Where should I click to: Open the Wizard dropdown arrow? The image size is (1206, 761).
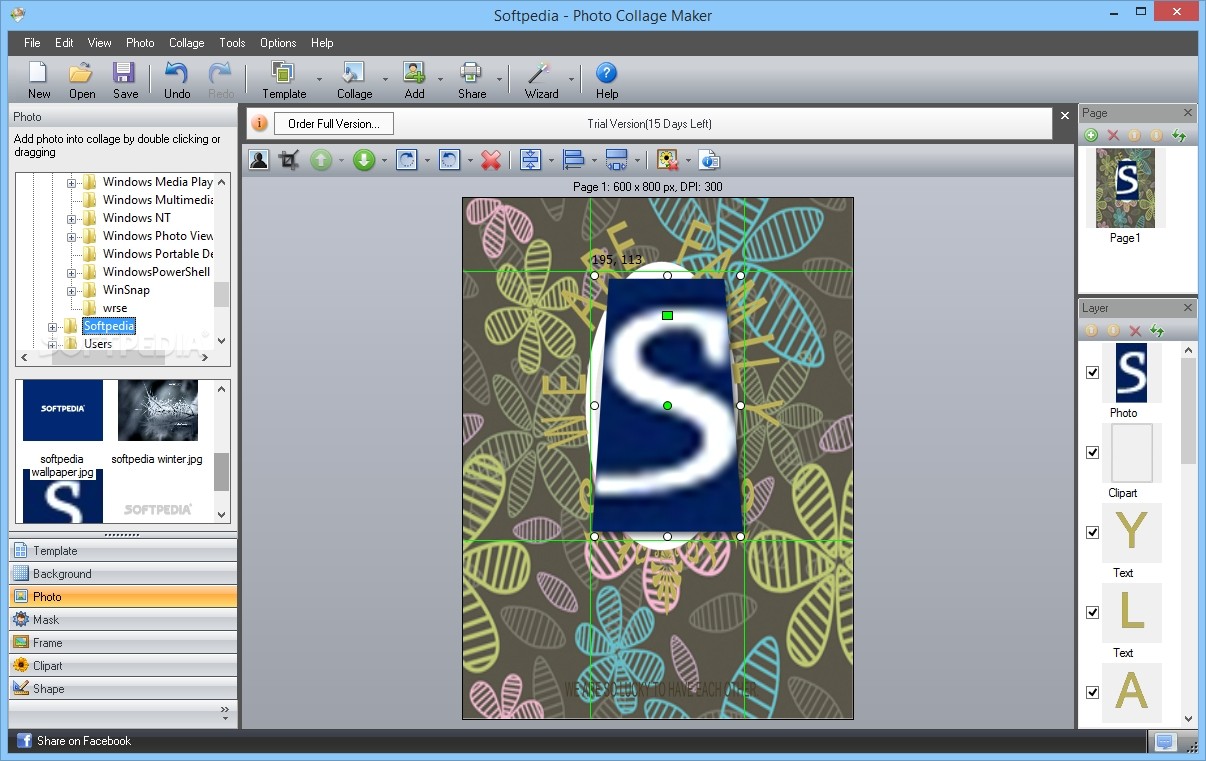click(x=572, y=80)
